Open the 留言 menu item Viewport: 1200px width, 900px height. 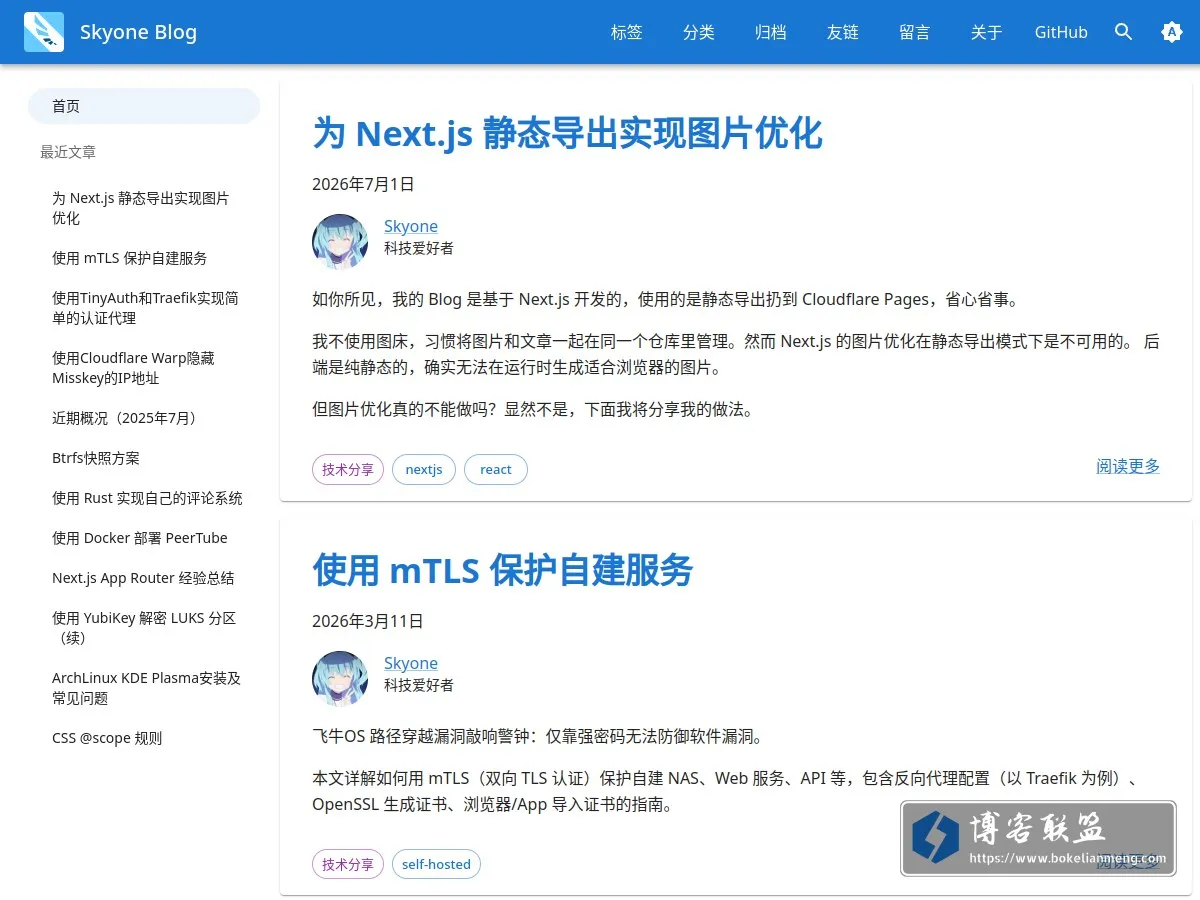coord(915,32)
